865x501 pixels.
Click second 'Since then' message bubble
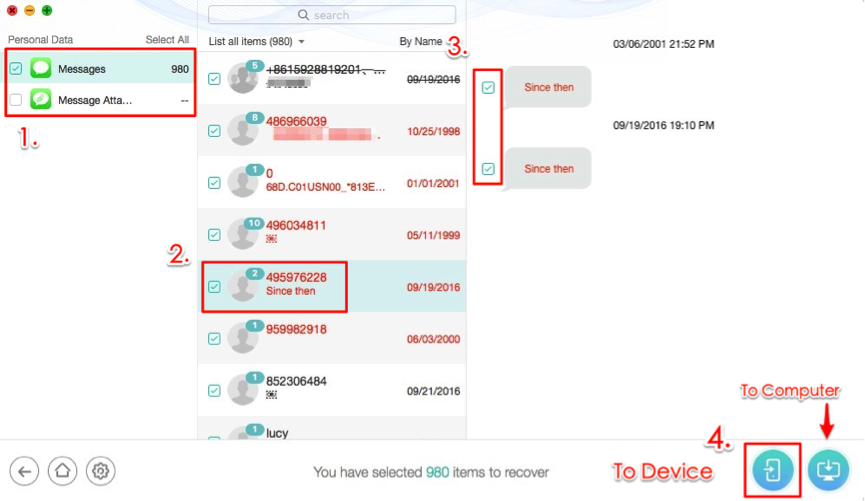click(548, 169)
